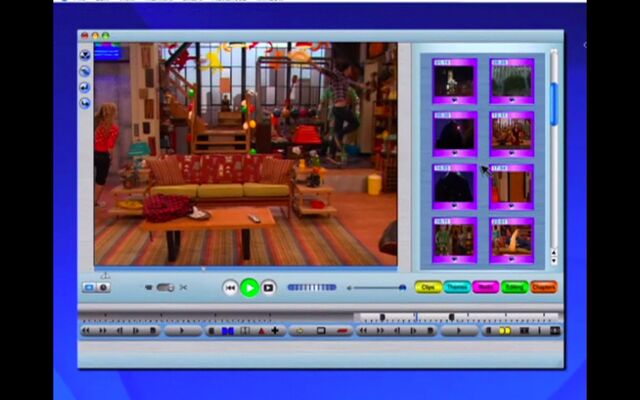Switch to clip viewer mode button
Image resolution: width=640 pixels, height=400 pixels.
(x=89, y=287)
